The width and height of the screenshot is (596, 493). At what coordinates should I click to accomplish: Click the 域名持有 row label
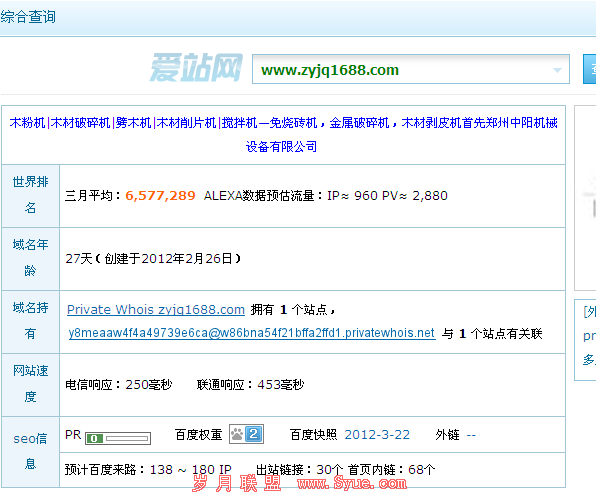pos(30,321)
